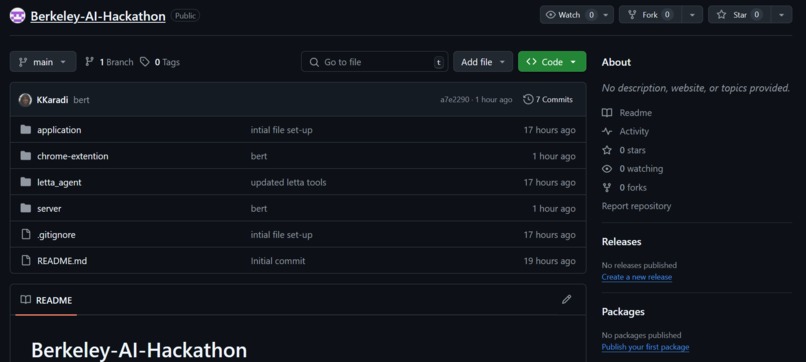Click the repository owner avatar icon

point(17,16)
